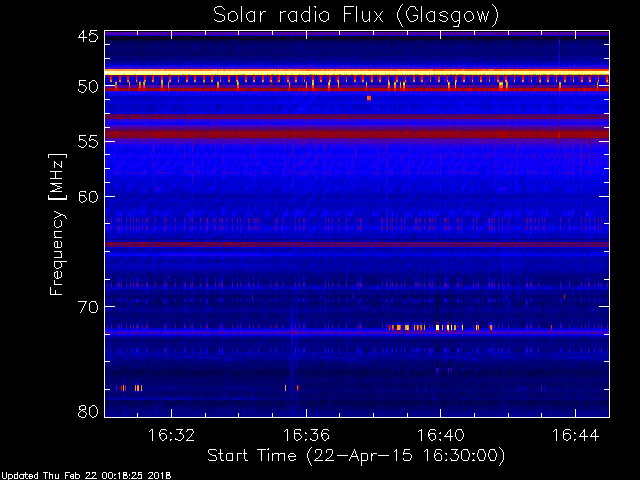Click the 70 frequency tick label
Screen dimensions: 640x480
click(x=88, y=307)
